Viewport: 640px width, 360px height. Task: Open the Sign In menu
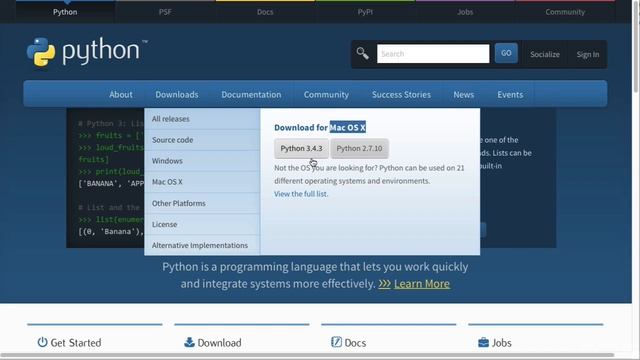tap(588, 54)
